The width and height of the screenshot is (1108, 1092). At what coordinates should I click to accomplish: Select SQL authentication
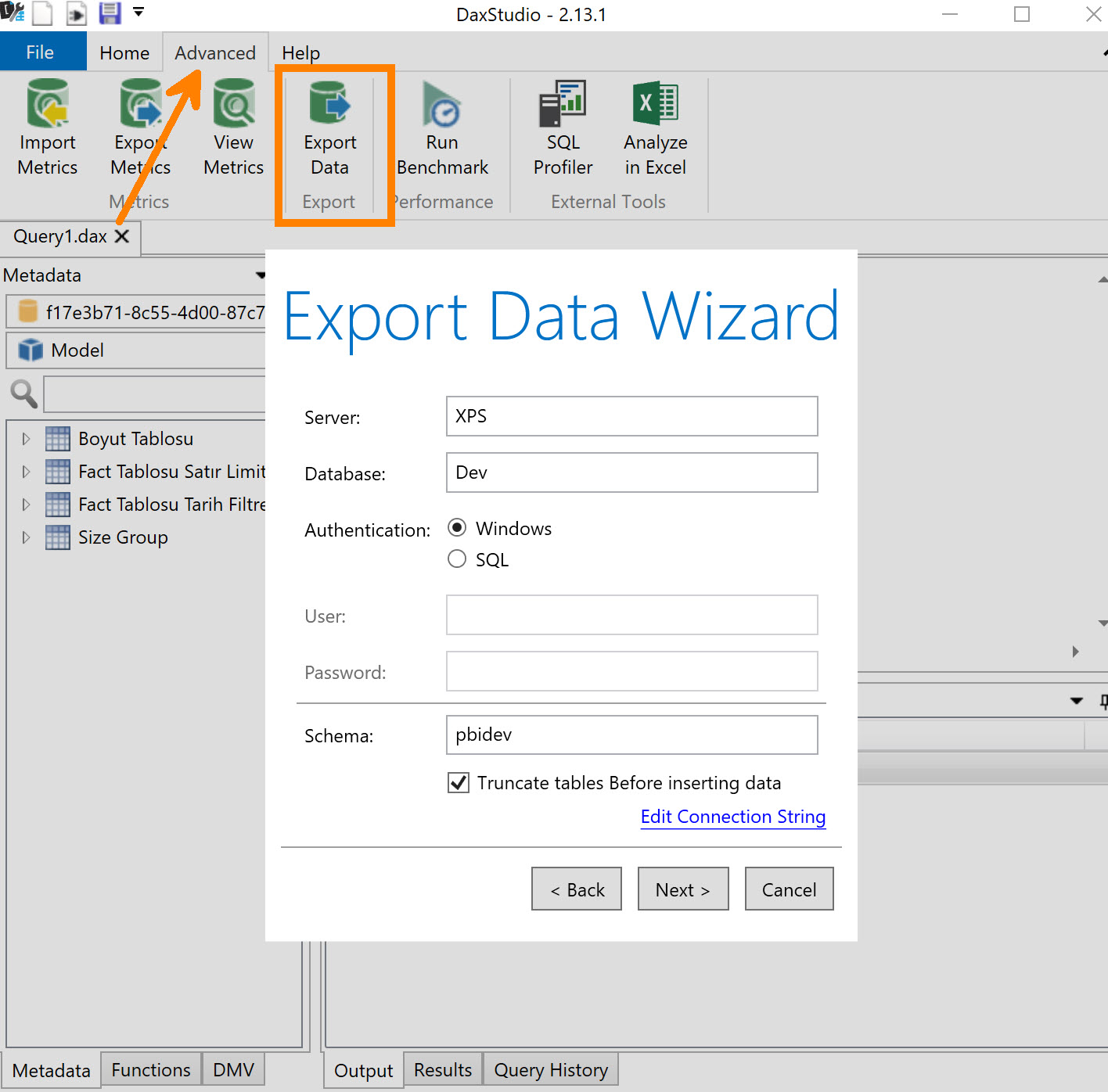pyautogui.click(x=457, y=559)
